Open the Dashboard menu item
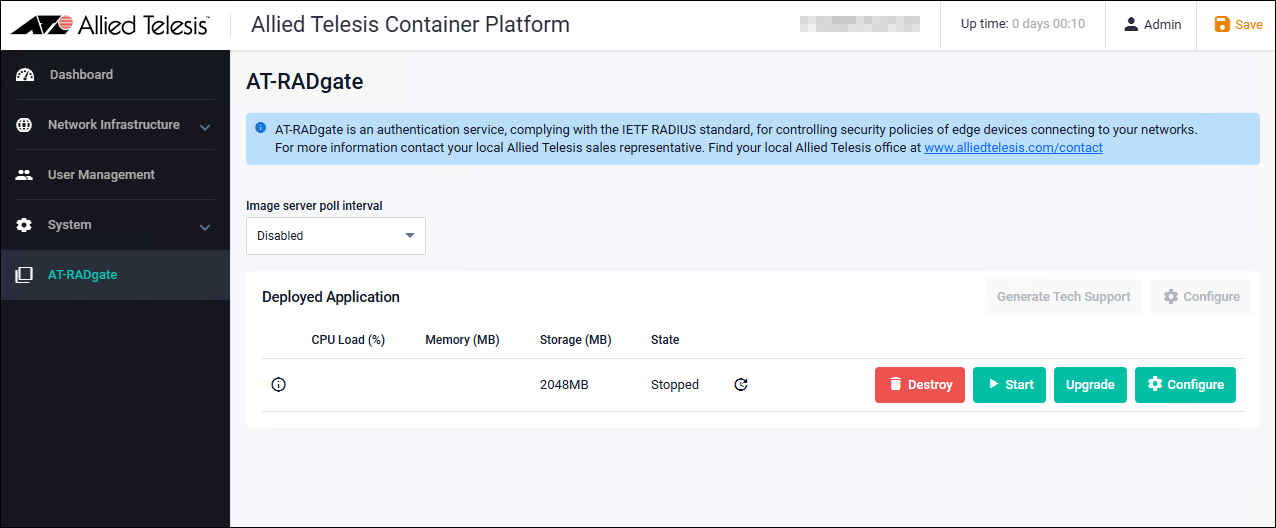This screenshot has height=528, width=1276. [81, 75]
